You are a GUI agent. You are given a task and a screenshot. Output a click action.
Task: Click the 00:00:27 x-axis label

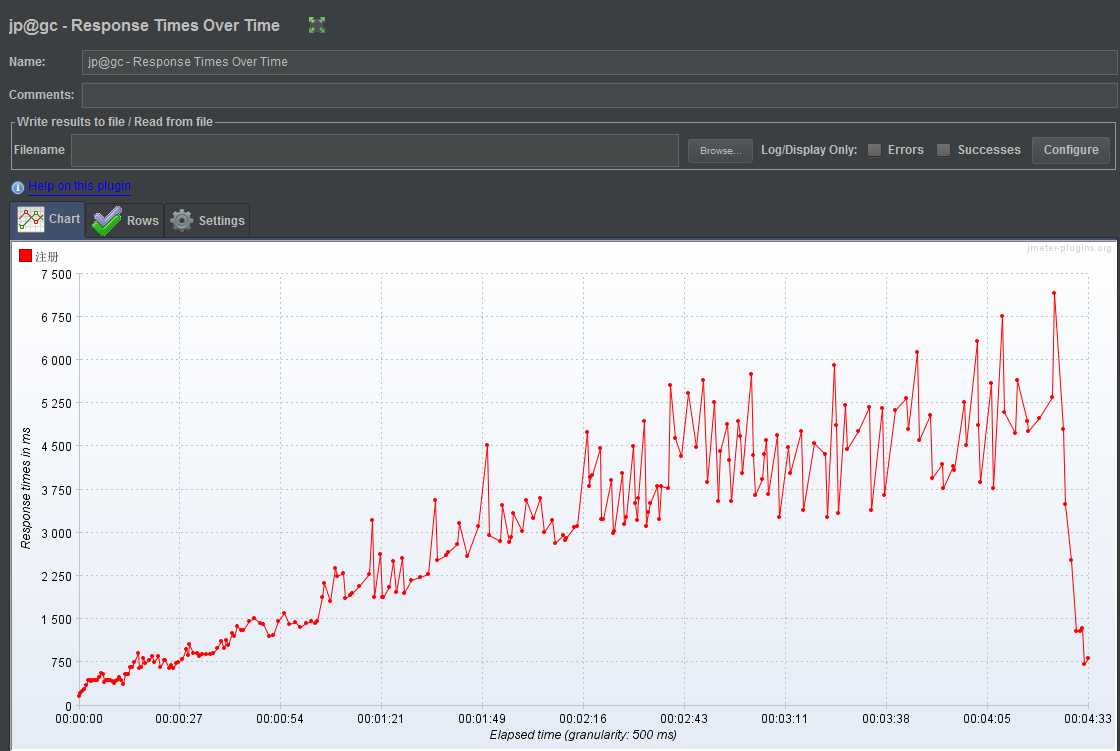[x=179, y=719]
